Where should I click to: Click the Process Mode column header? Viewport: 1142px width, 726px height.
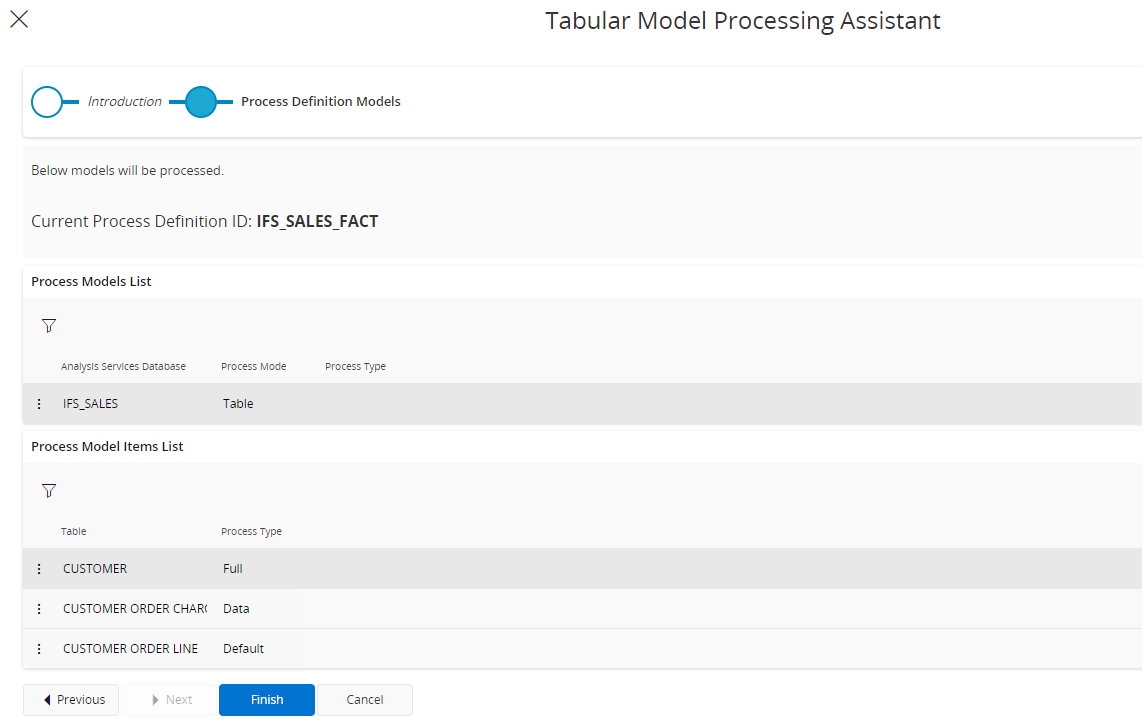(253, 366)
